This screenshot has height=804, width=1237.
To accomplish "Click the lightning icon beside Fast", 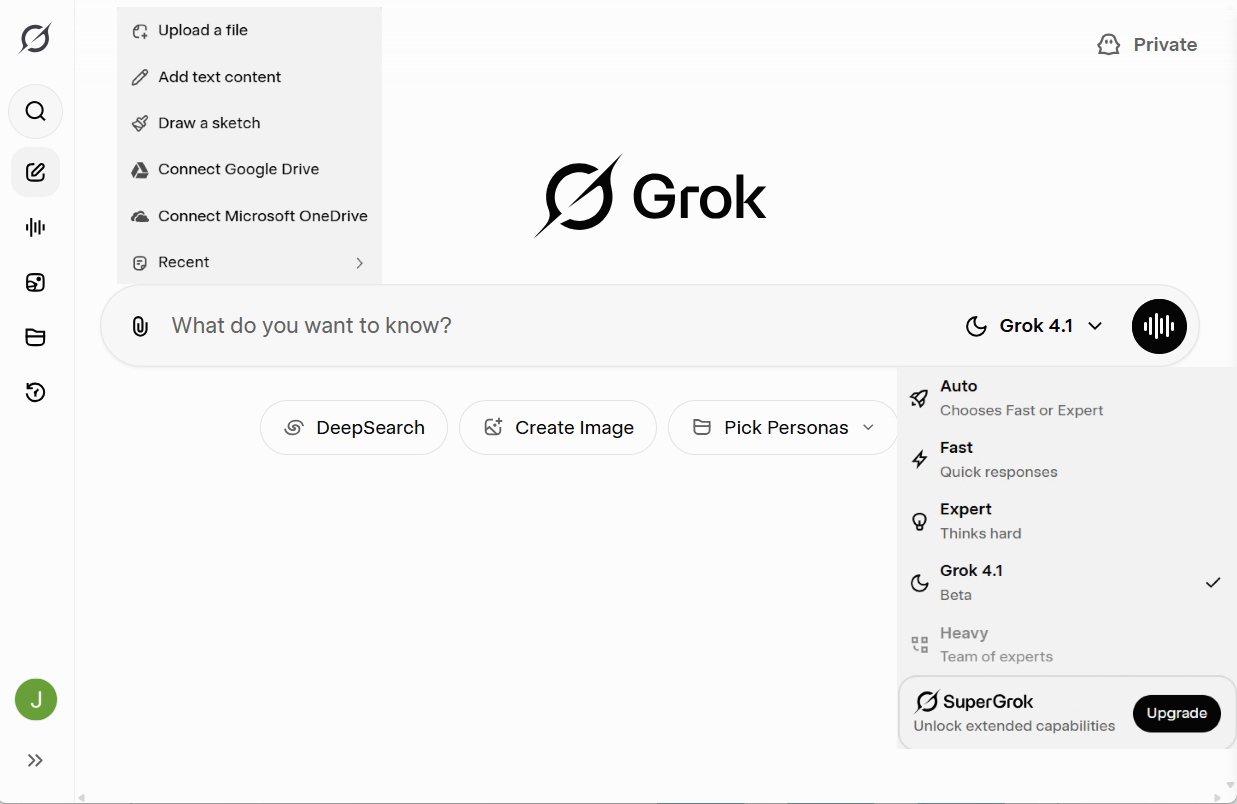I will pos(919,460).
